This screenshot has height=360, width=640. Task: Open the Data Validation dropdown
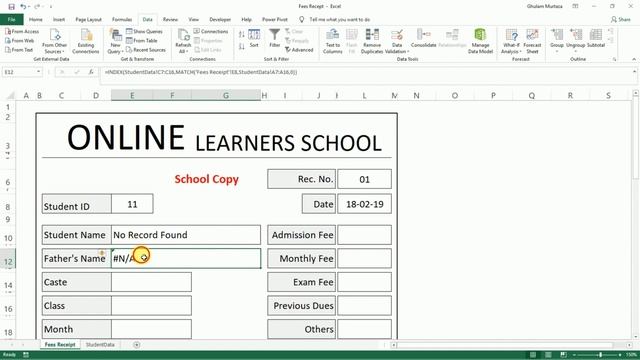(397, 41)
